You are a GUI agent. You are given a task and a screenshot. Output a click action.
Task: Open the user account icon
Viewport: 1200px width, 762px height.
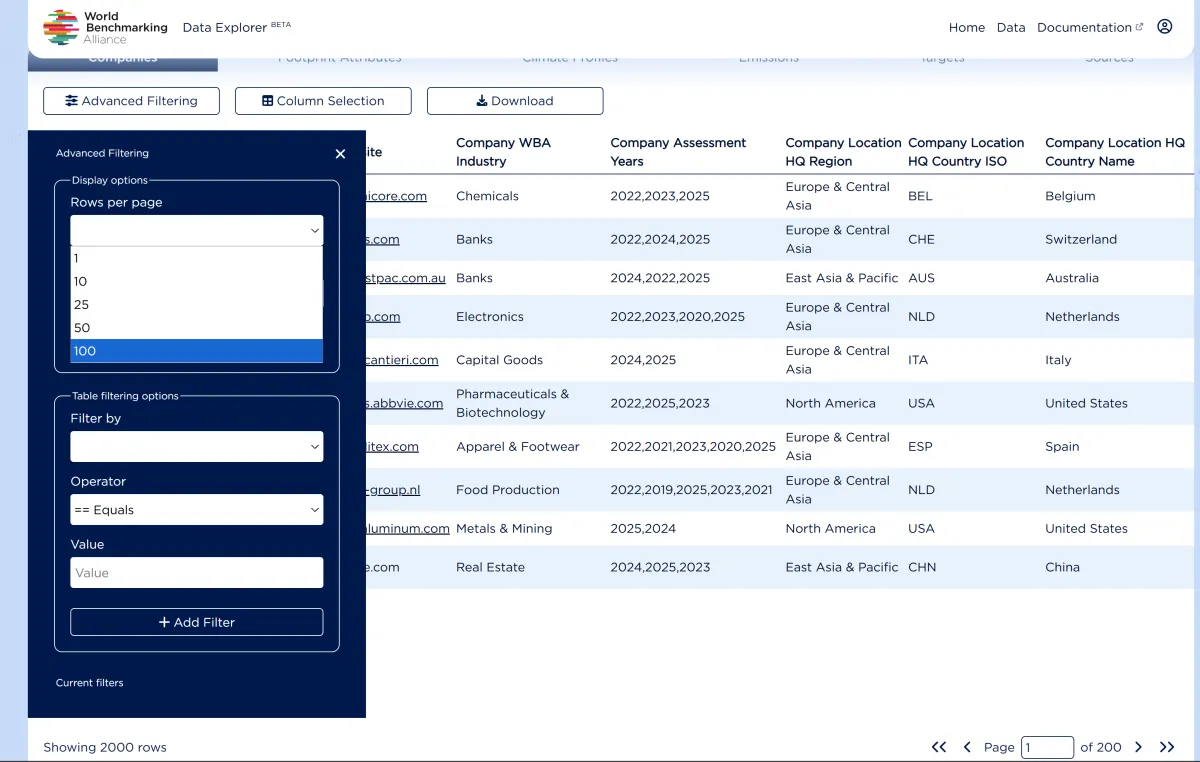click(1164, 27)
